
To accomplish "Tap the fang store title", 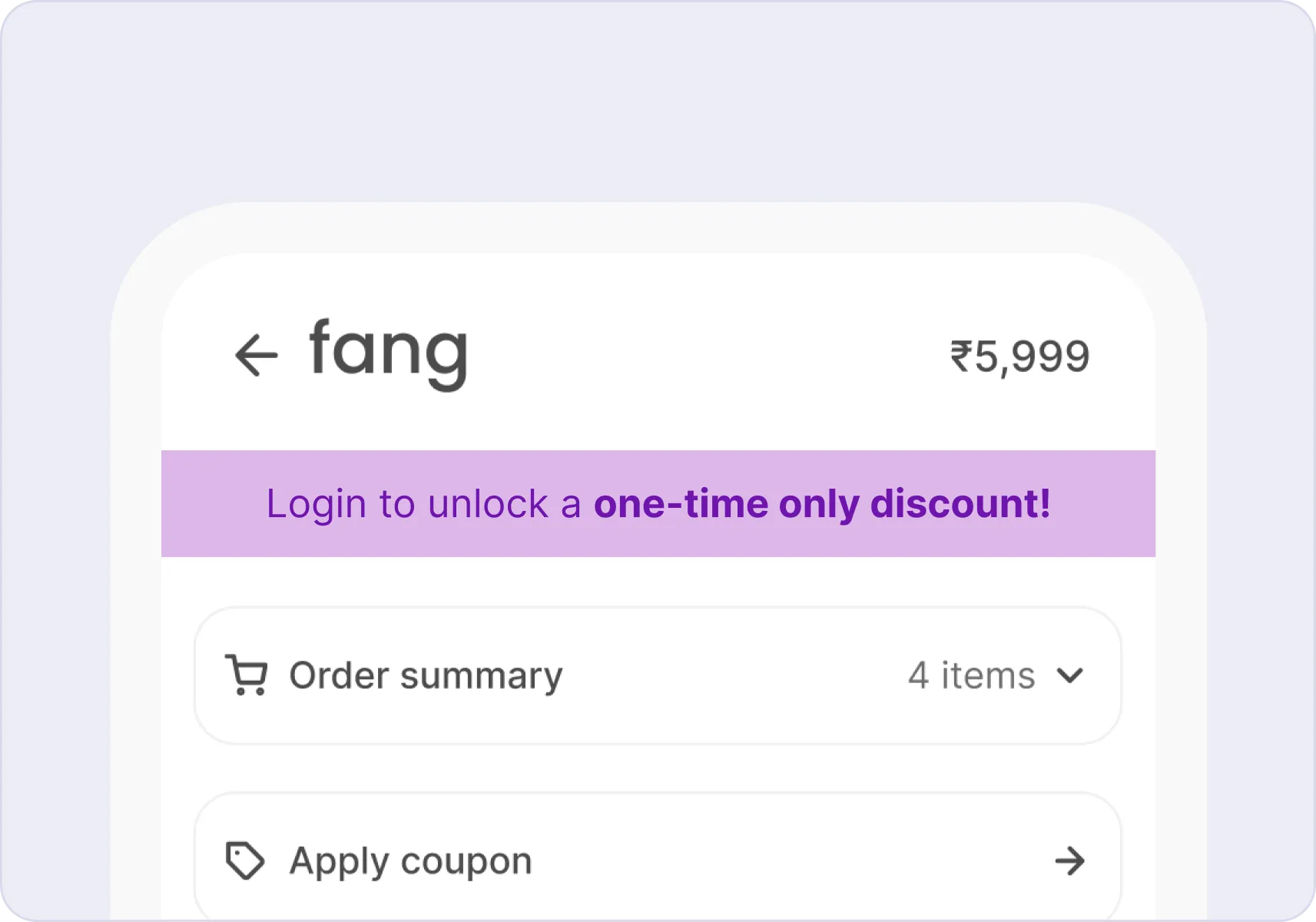I will (387, 353).
